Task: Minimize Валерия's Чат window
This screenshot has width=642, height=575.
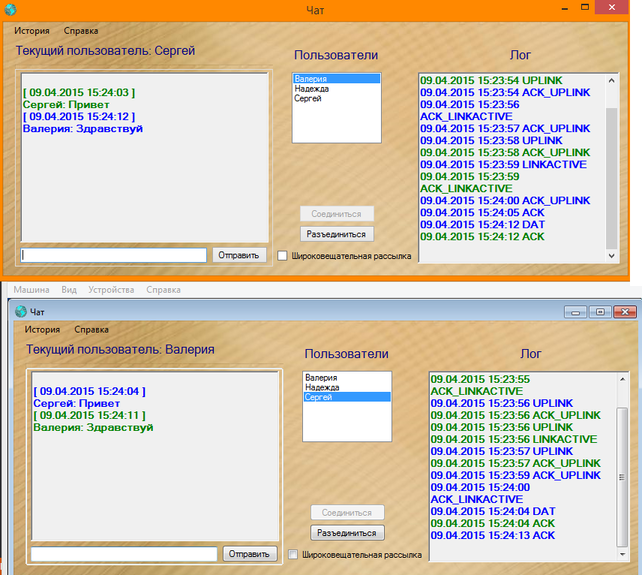Action: (576, 312)
